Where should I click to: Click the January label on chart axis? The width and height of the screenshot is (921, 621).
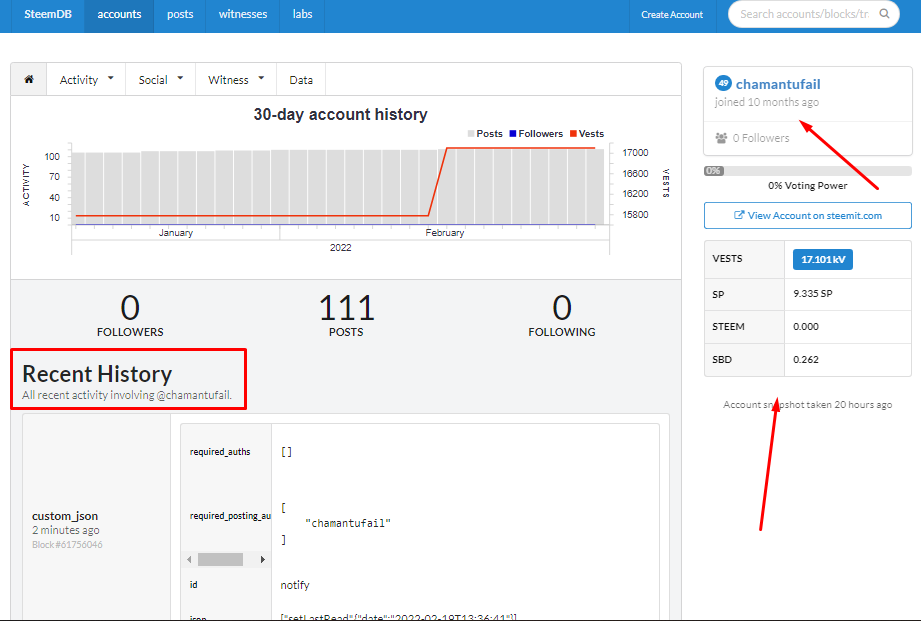coord(176,233)
